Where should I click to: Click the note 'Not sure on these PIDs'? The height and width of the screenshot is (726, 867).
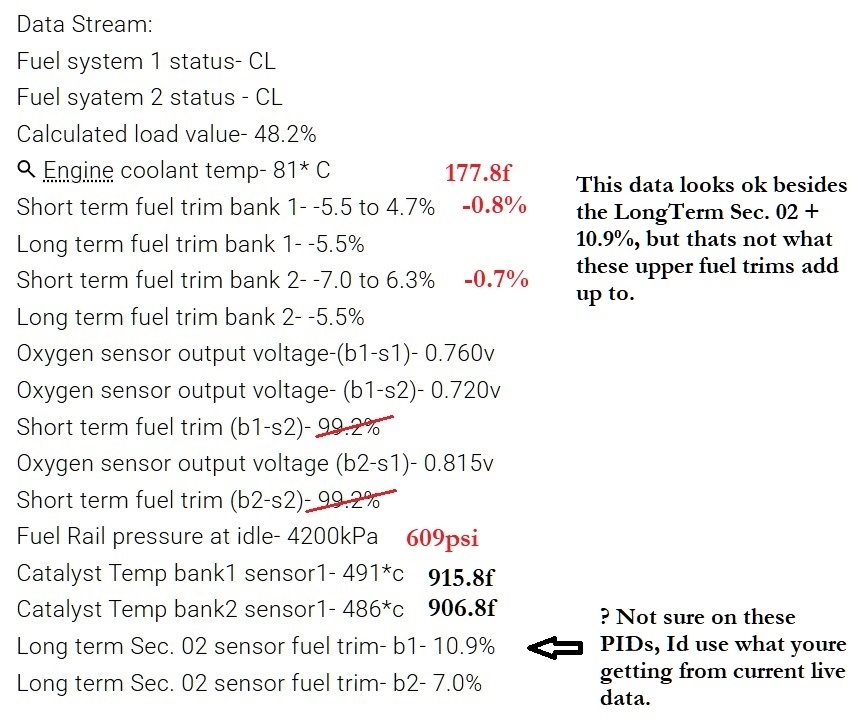coord(719,657)
